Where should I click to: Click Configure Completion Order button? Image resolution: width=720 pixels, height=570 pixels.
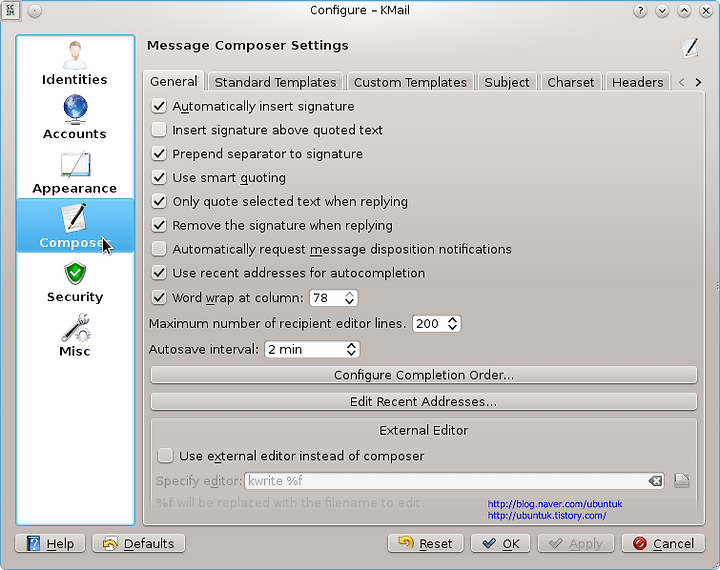point(424,375)
